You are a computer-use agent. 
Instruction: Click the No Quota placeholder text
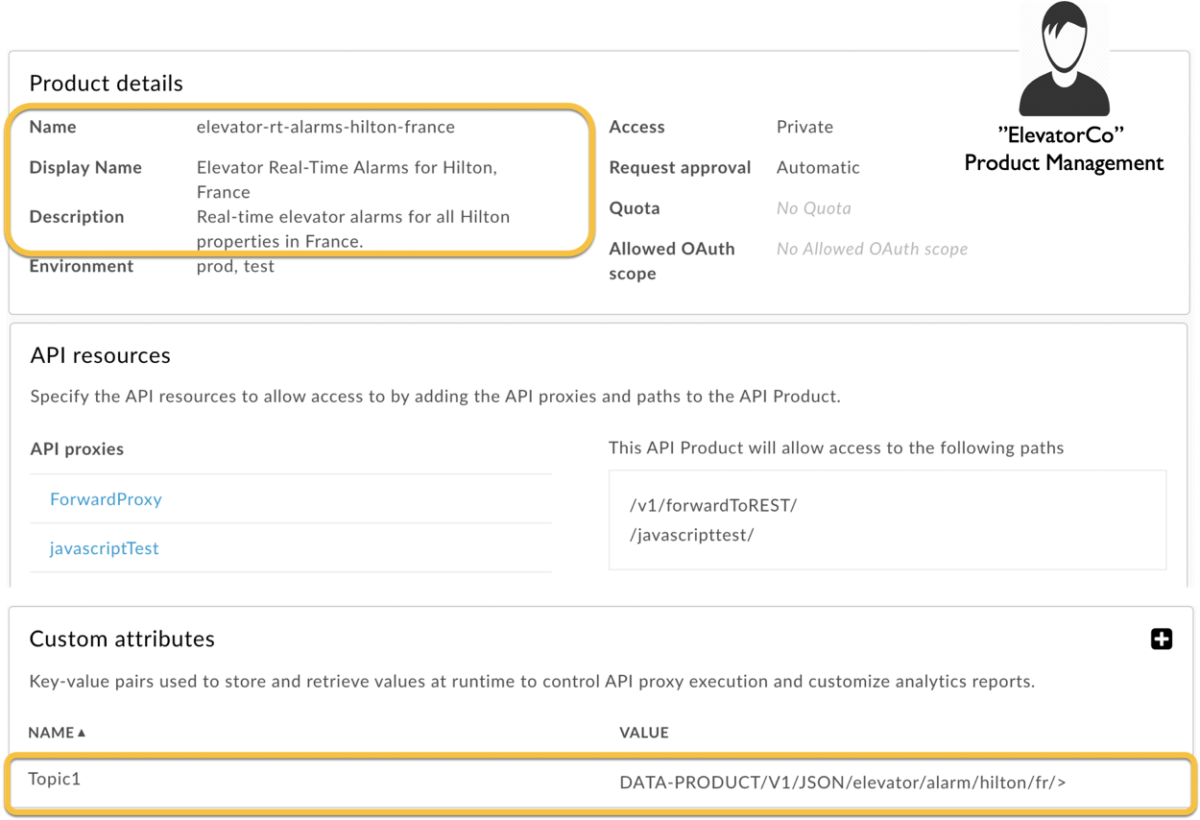click(812, 208)
